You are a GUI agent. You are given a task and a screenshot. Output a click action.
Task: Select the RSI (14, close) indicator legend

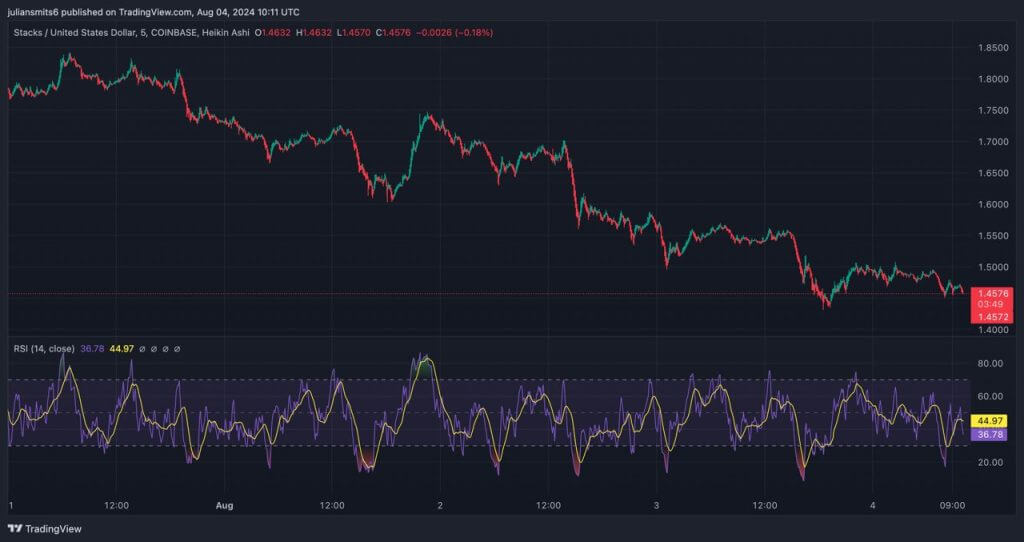pos(44,349)
